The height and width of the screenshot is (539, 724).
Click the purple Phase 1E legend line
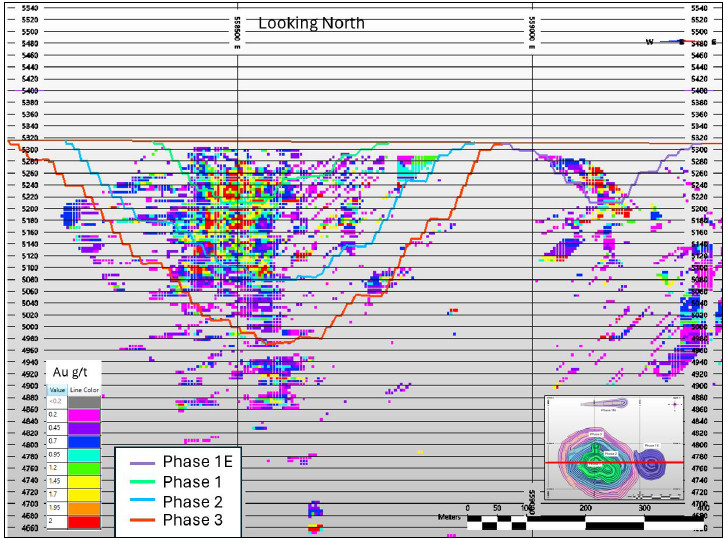pyautogui.click(x=142, y=463)
